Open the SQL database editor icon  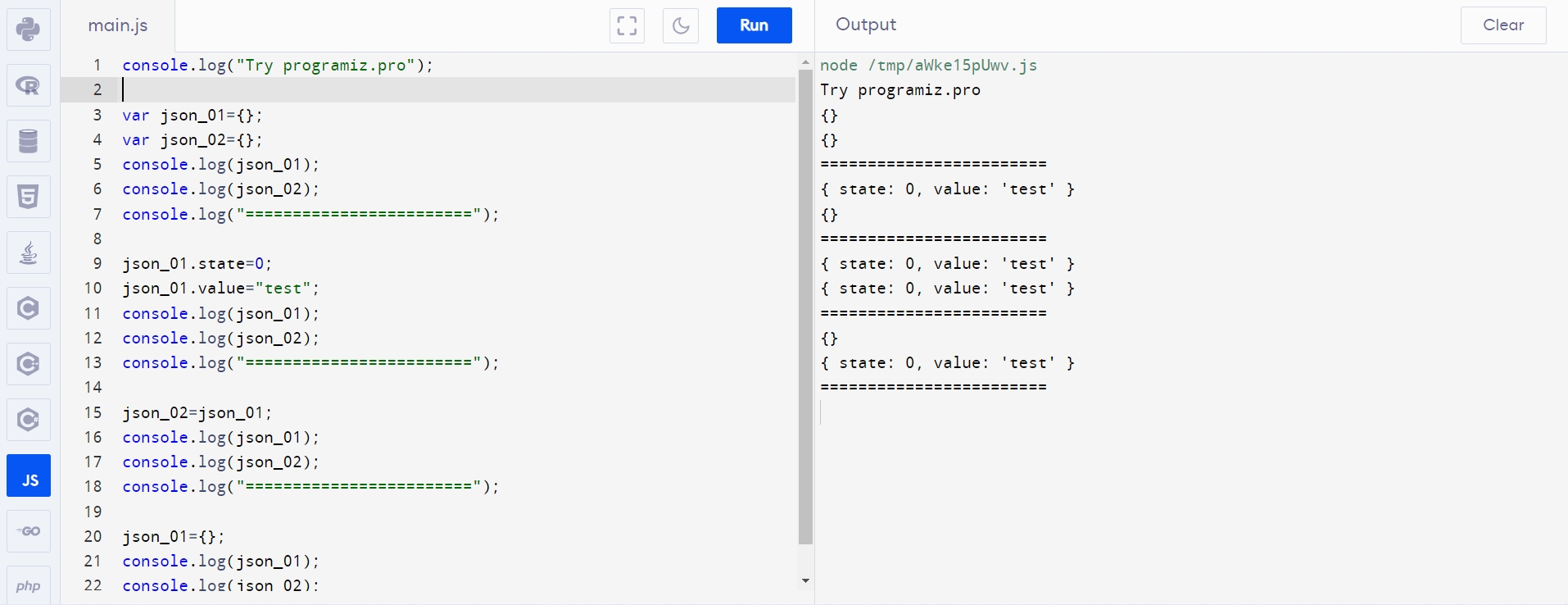point(29,141)
